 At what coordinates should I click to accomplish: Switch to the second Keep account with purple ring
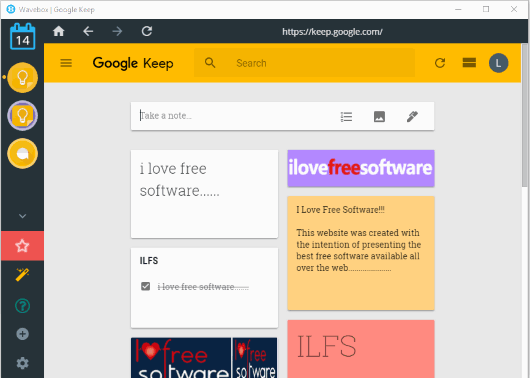coord(22,116)
